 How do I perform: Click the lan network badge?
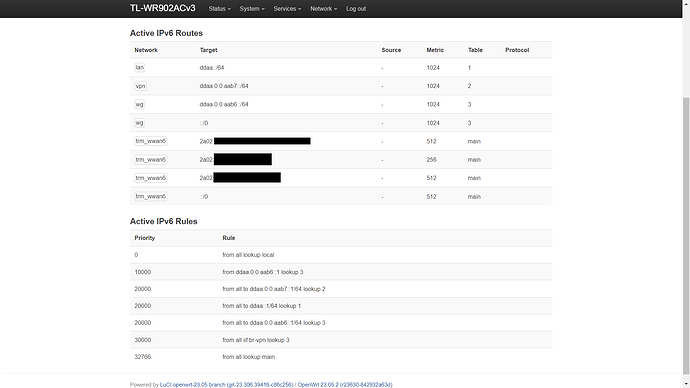pyautogui.click(x=139, y=68)
